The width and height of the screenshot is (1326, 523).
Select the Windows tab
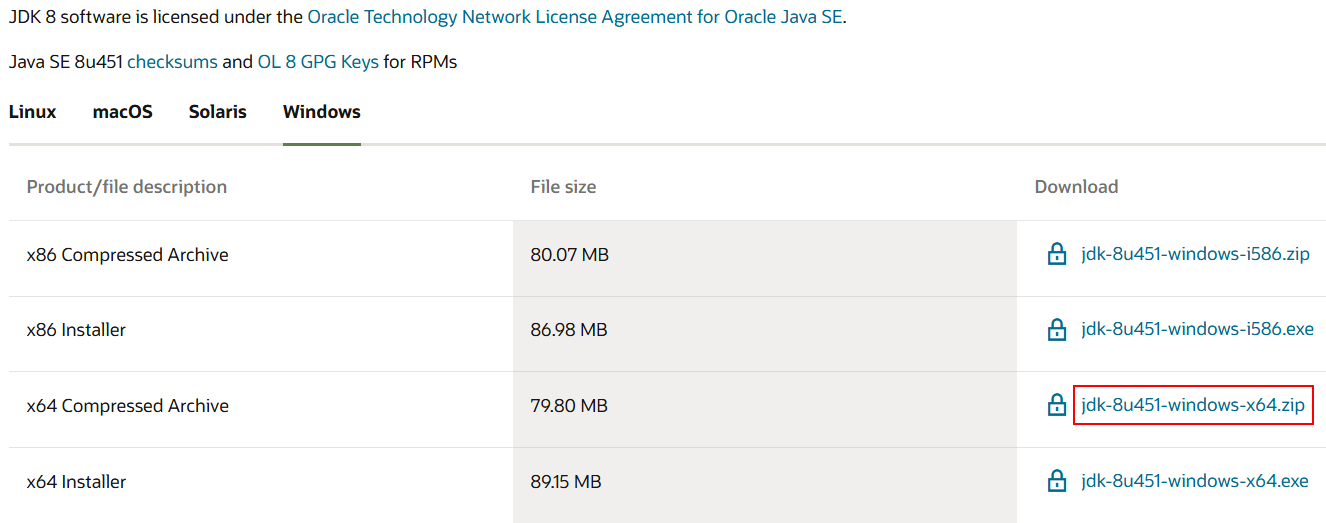point(322,112)
